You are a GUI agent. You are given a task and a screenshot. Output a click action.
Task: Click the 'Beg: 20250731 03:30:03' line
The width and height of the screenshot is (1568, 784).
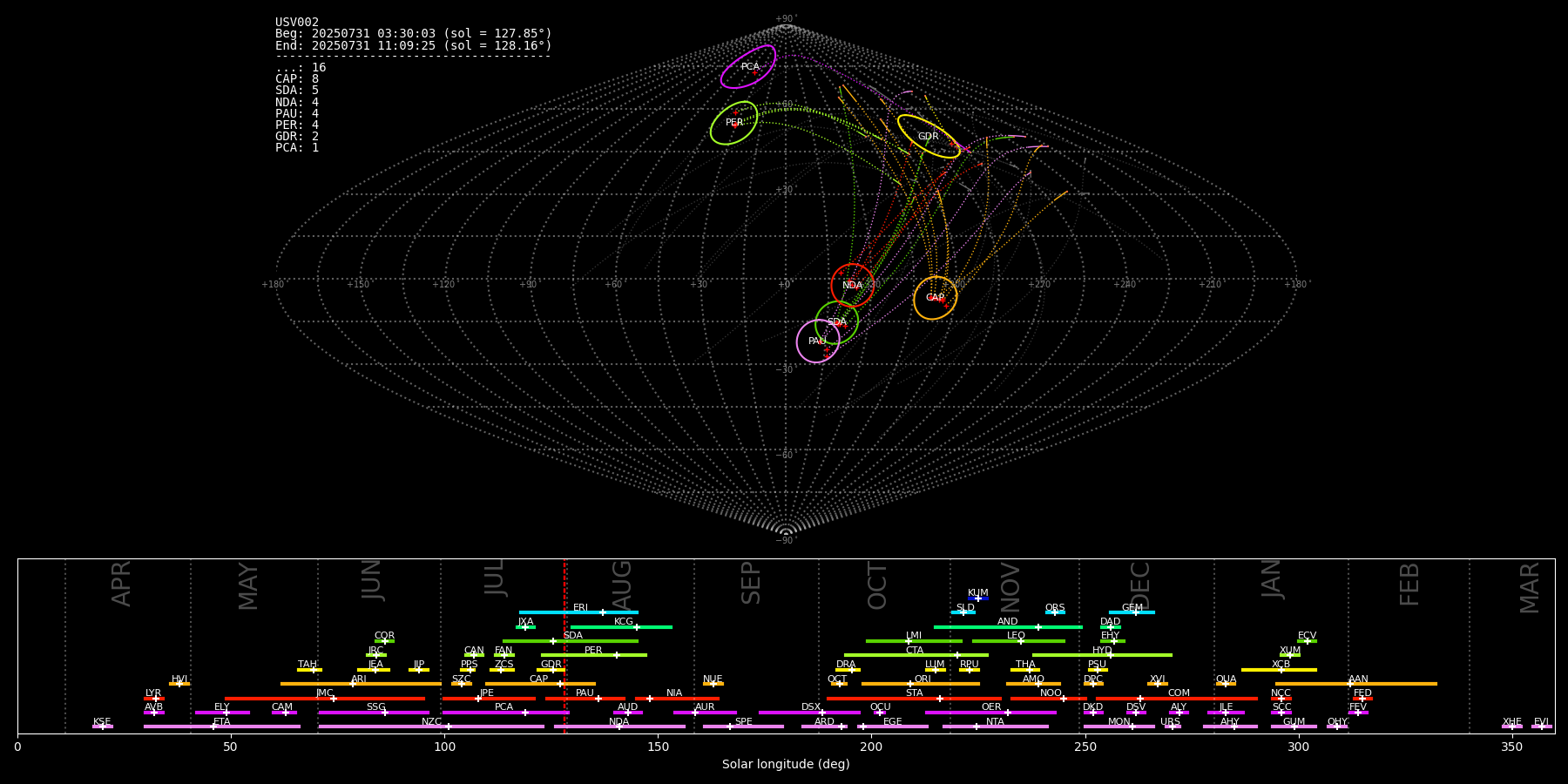(x=414, y=33)
